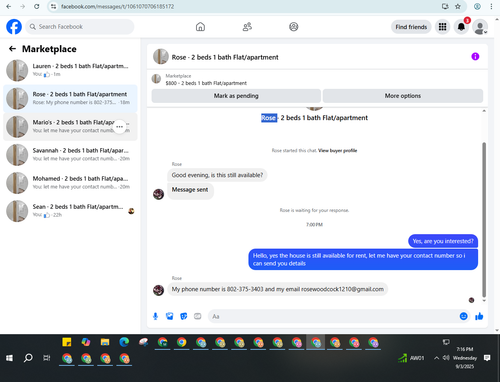Open Windows taskbar search
This screenshot has height=382, width=500.
click(x=28, y=358)
